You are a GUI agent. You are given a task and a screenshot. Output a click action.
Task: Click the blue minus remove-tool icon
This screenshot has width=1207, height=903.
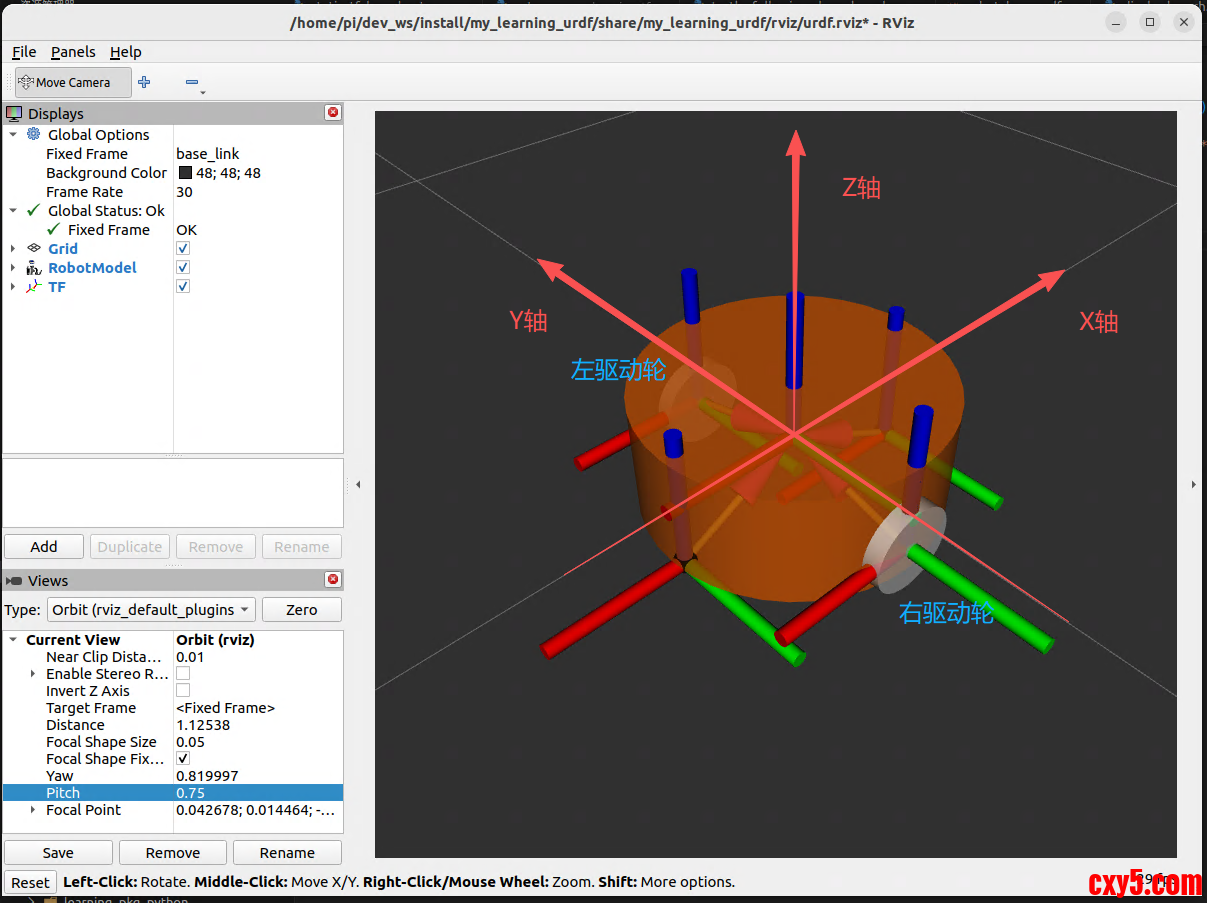tap(192, 82)
